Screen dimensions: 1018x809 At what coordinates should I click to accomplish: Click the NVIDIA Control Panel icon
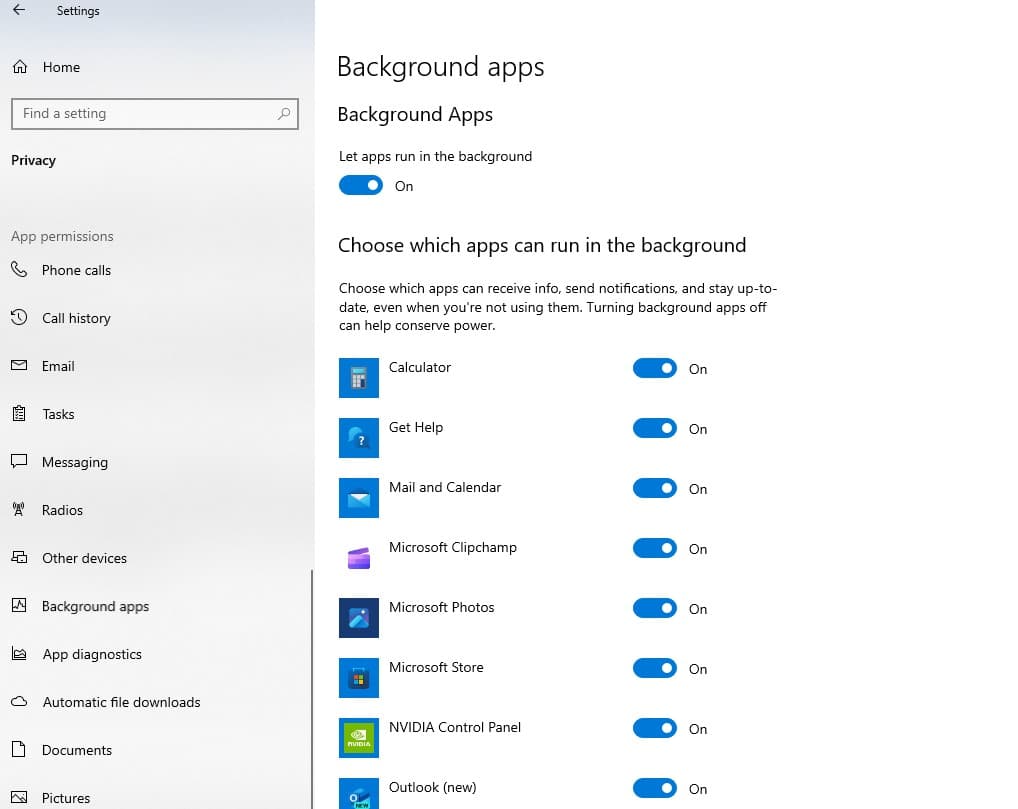click(x=358, y=738)
